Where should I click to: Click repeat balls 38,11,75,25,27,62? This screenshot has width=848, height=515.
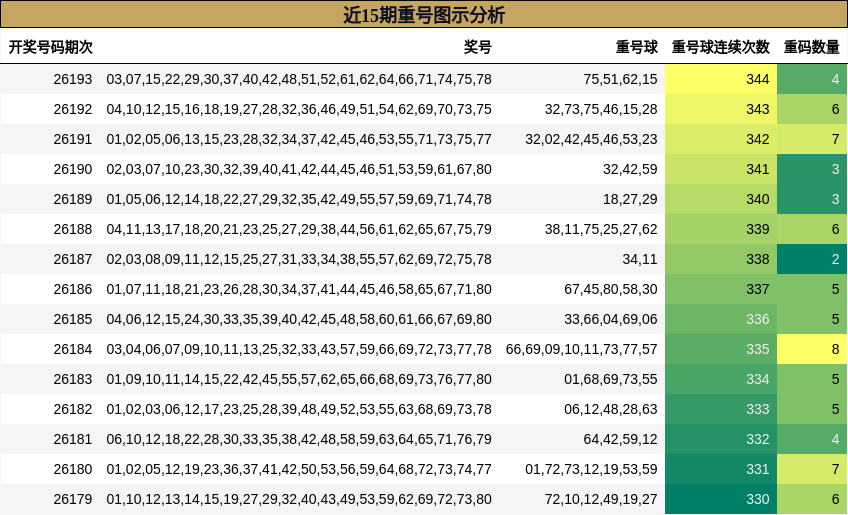click(x=601, y=229)
